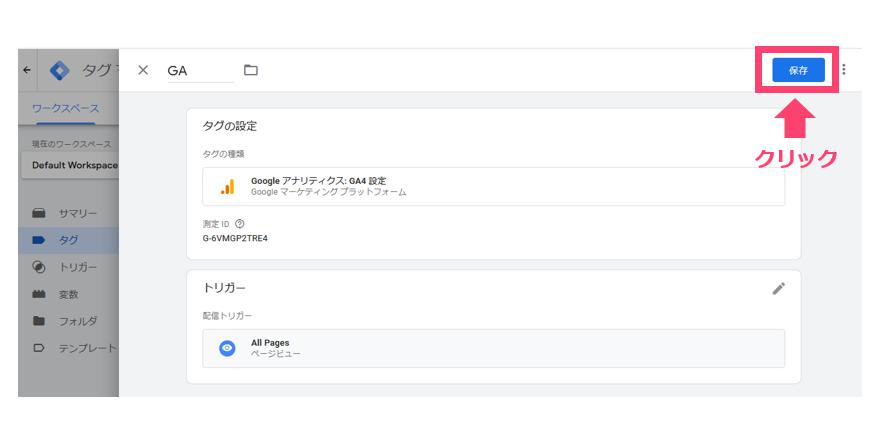Click the ページビュー subtitle under All Pages
This screenshot has width=893, height=424.
coord(276,354)
